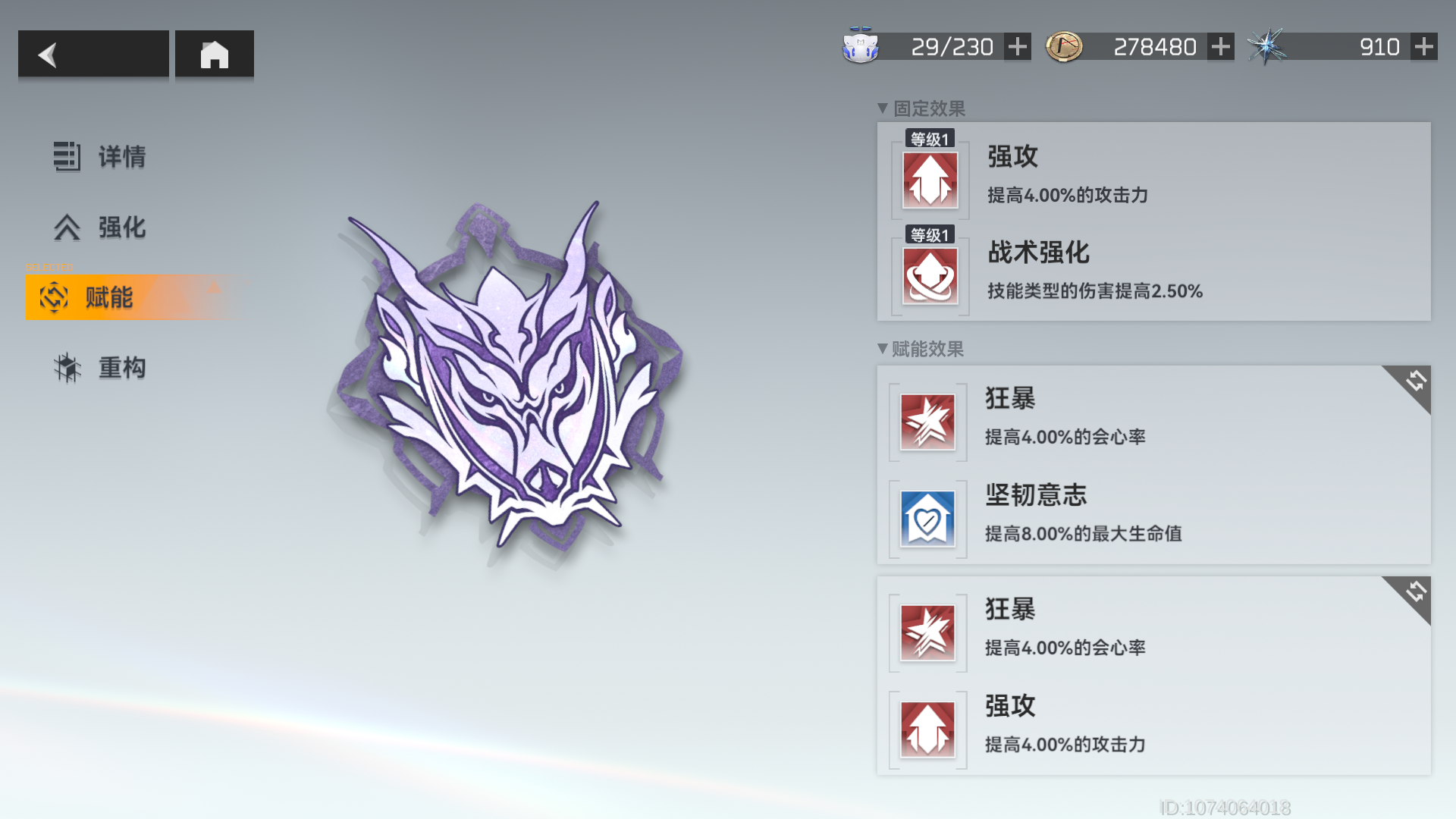Tap the bottom 强攻 skill icon
This screenshot has height=819, width=1456.
click(928, 730)
